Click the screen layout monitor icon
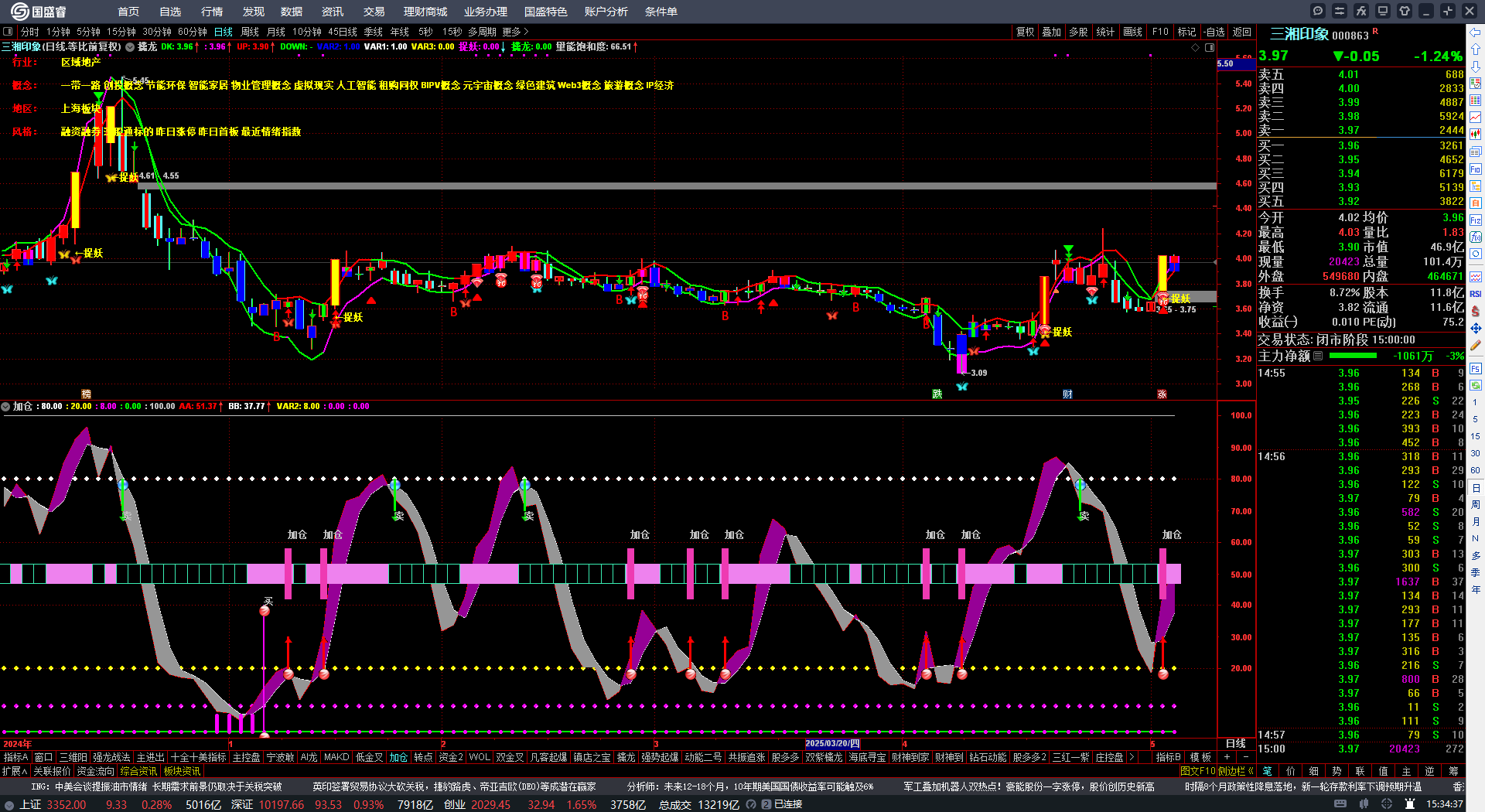The width and height of the screenshot is (1485, 812). tap(1383, 11)
